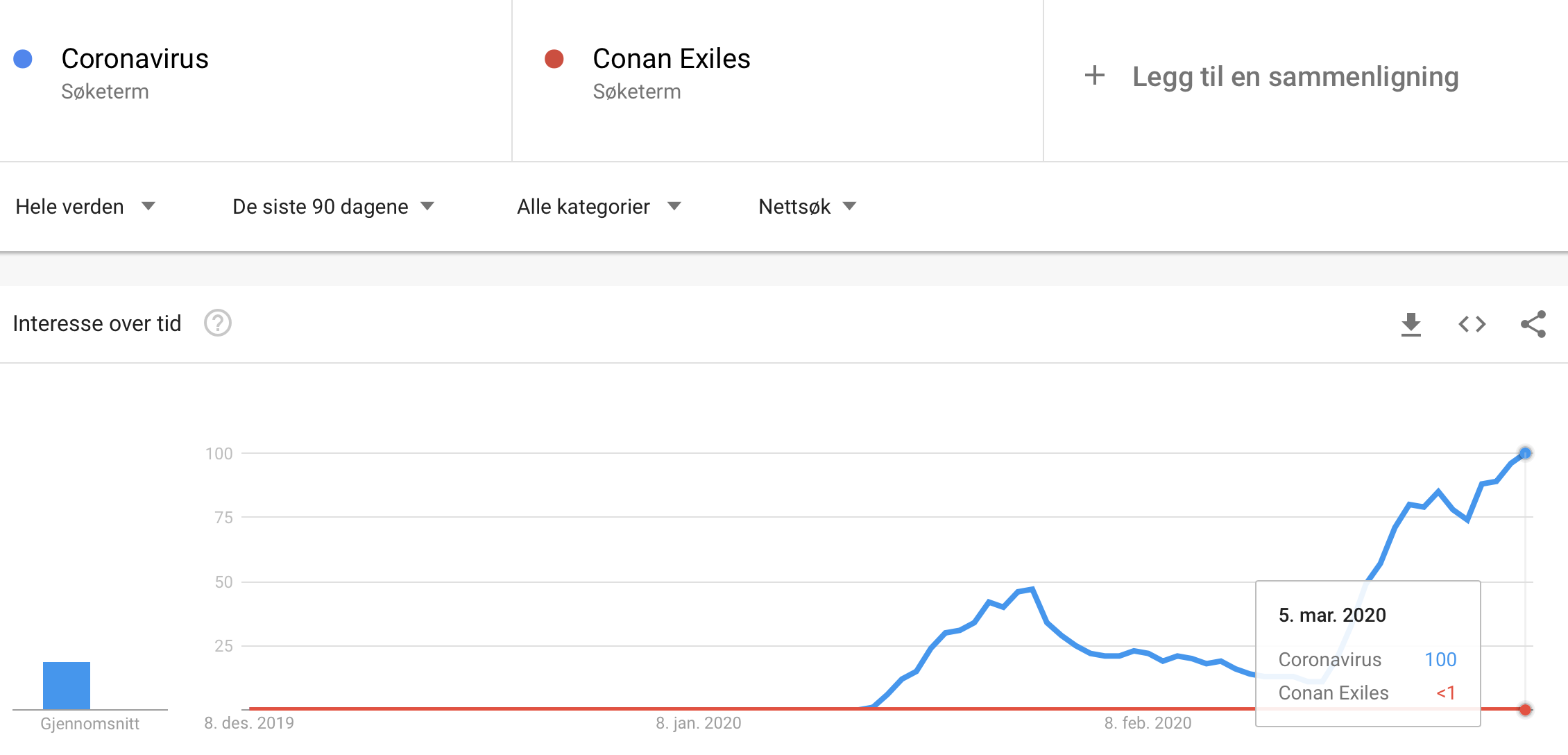
Task: Open the De siste 90 dagene dropdown
Action: tap(333, 207)
